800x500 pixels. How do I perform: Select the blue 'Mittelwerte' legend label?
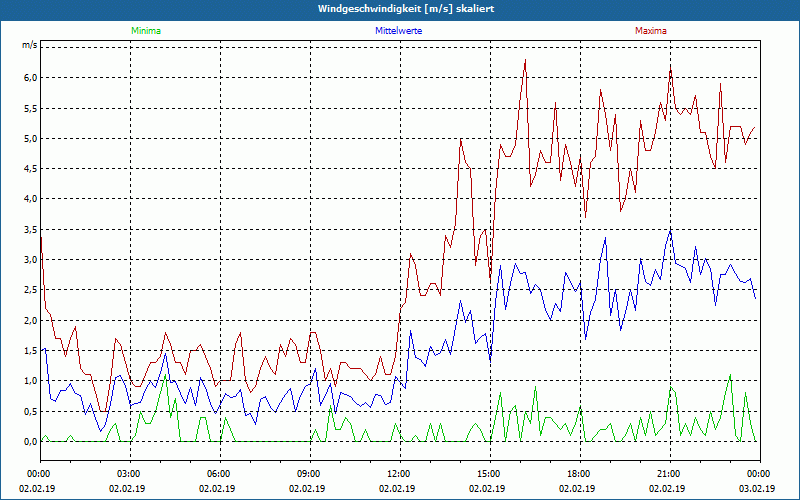[x=398, y=31]
